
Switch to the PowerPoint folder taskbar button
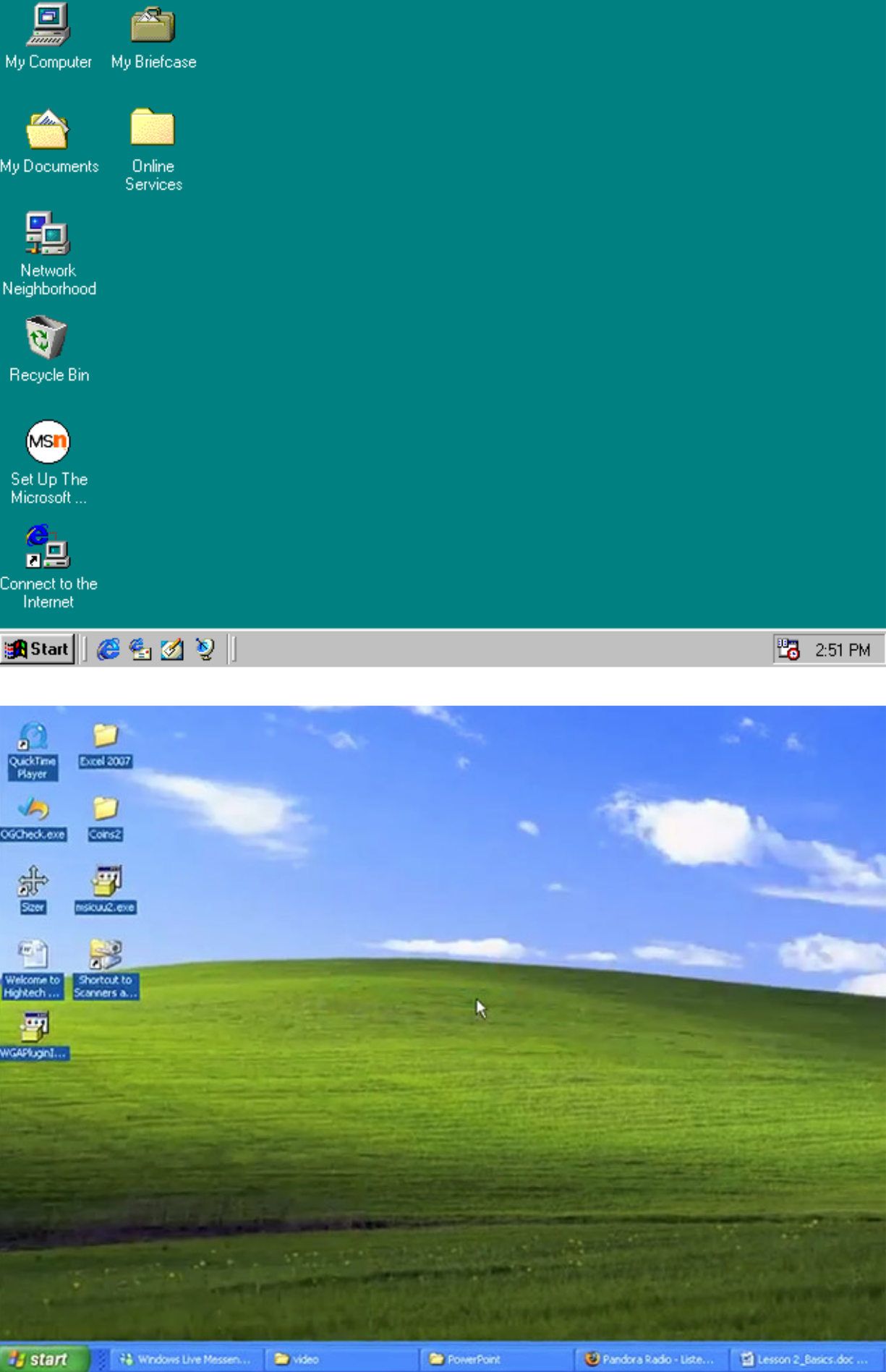[498, 1360]
